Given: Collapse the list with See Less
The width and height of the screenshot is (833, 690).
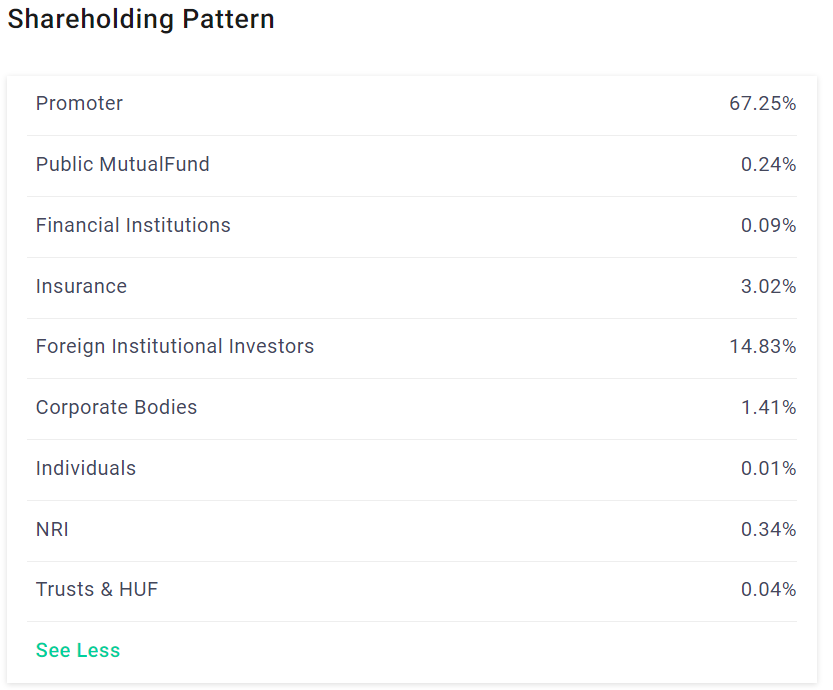Looking at the screenshot, I should click(x=78, y=650).
